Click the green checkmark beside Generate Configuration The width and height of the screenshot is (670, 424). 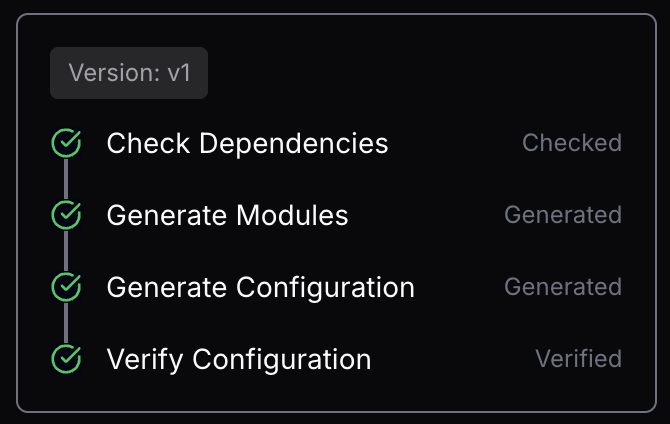pos(66,287)
